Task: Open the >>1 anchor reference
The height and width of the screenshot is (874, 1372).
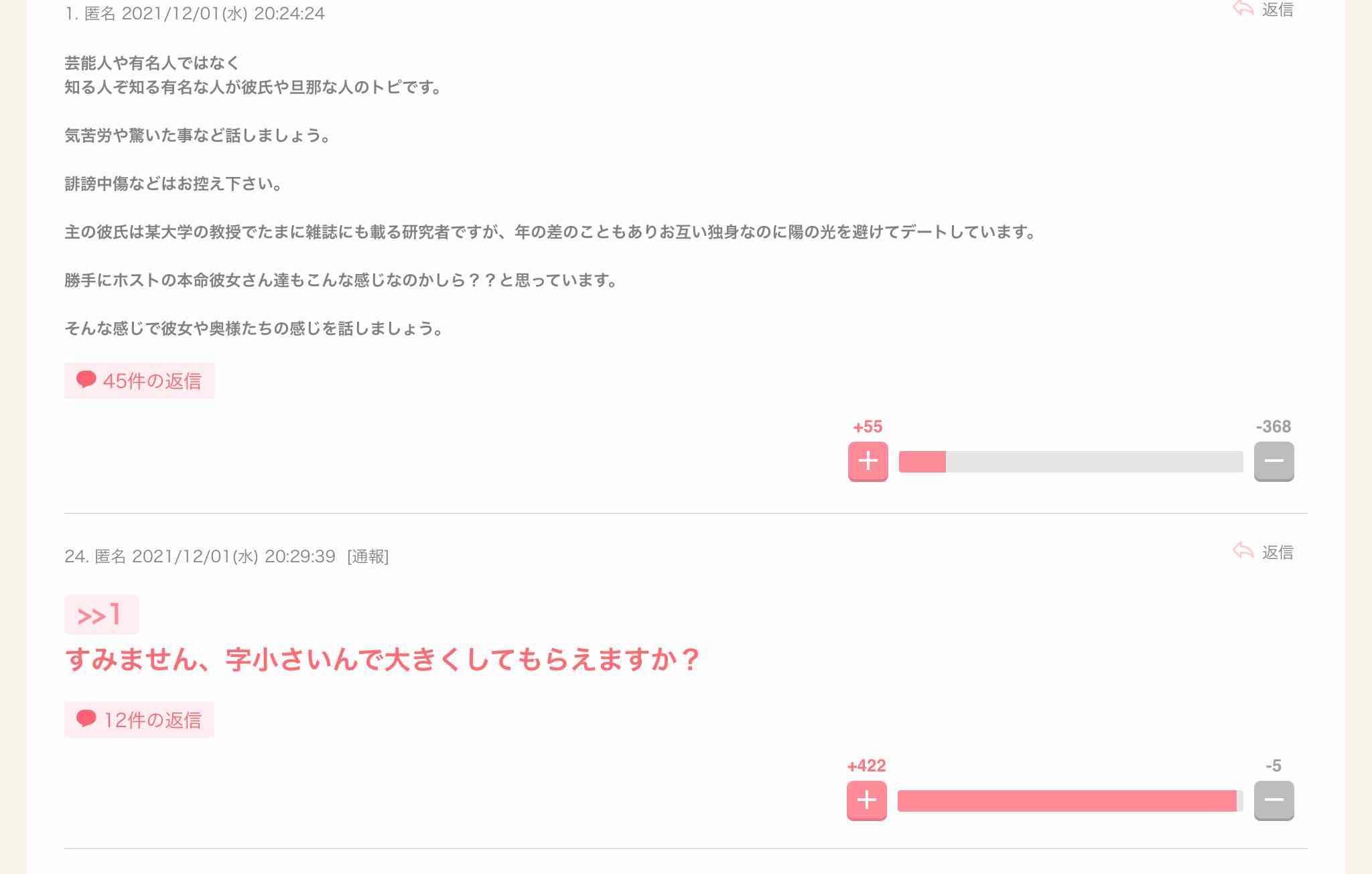Action: coord(101,615)
